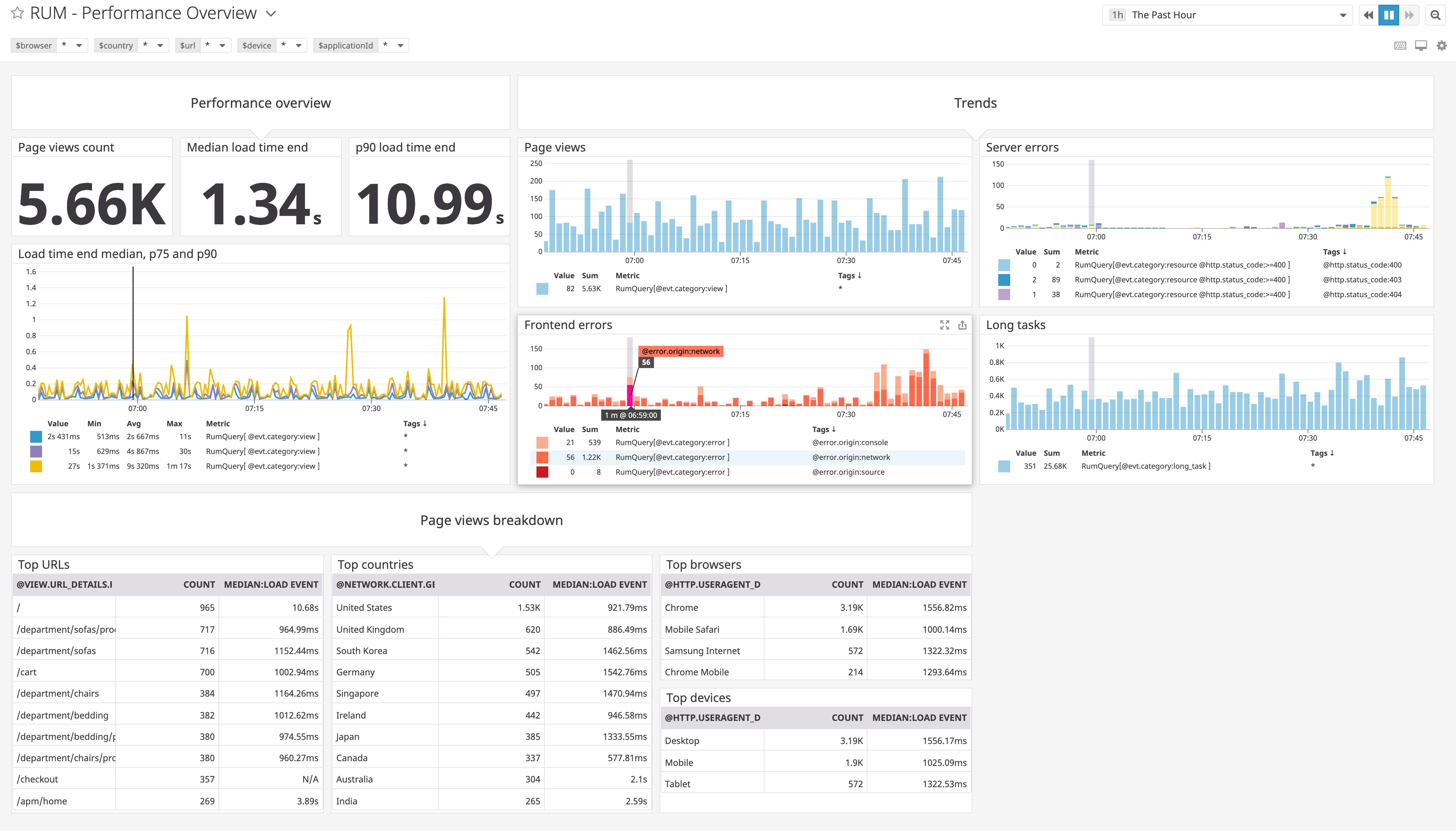Sort Server errors by the Tags column
This screenshot has height=831, width=1456.
pyautogui.click(x=1337, y=252)
